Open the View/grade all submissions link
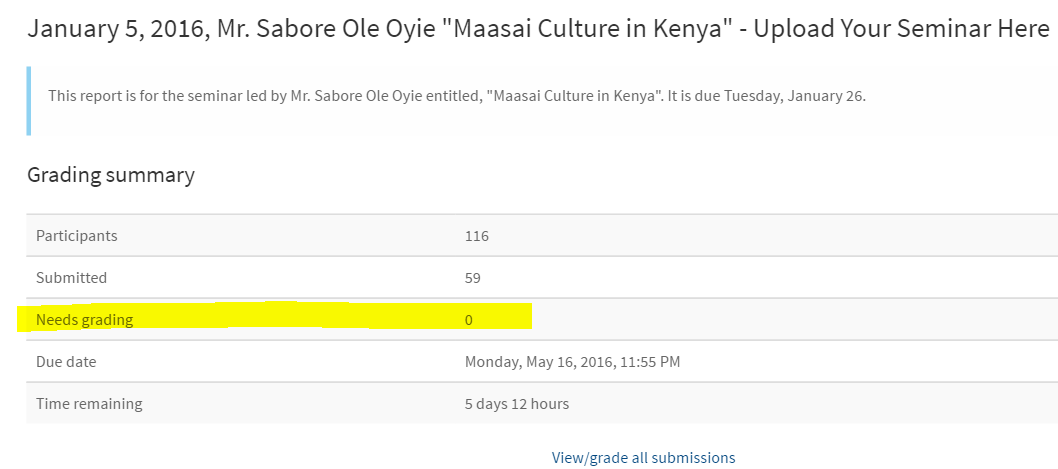This screenshot has height=469, width=1058. [643, 458]
